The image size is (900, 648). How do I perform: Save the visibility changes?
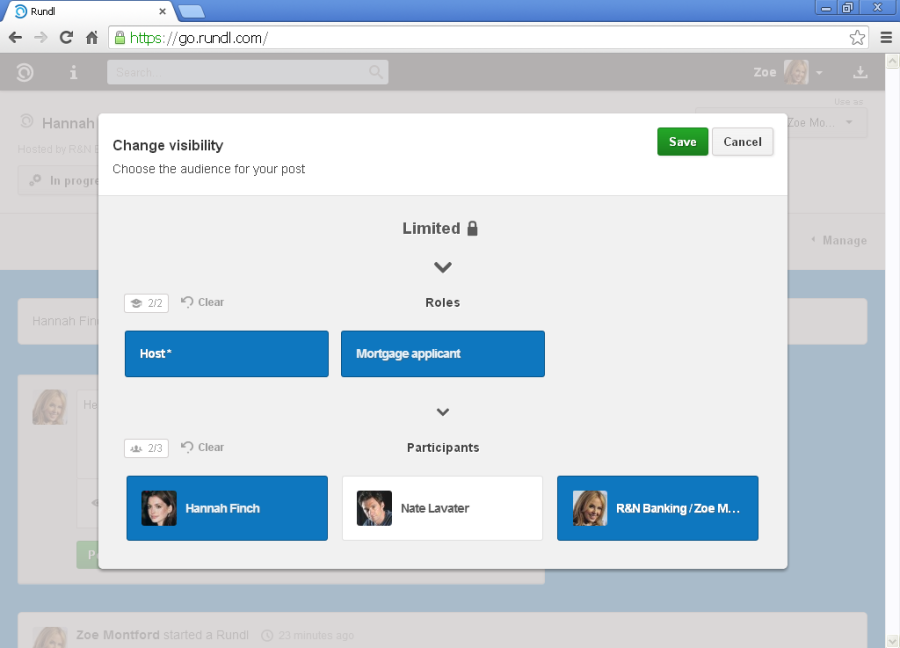tap(682, 142)
